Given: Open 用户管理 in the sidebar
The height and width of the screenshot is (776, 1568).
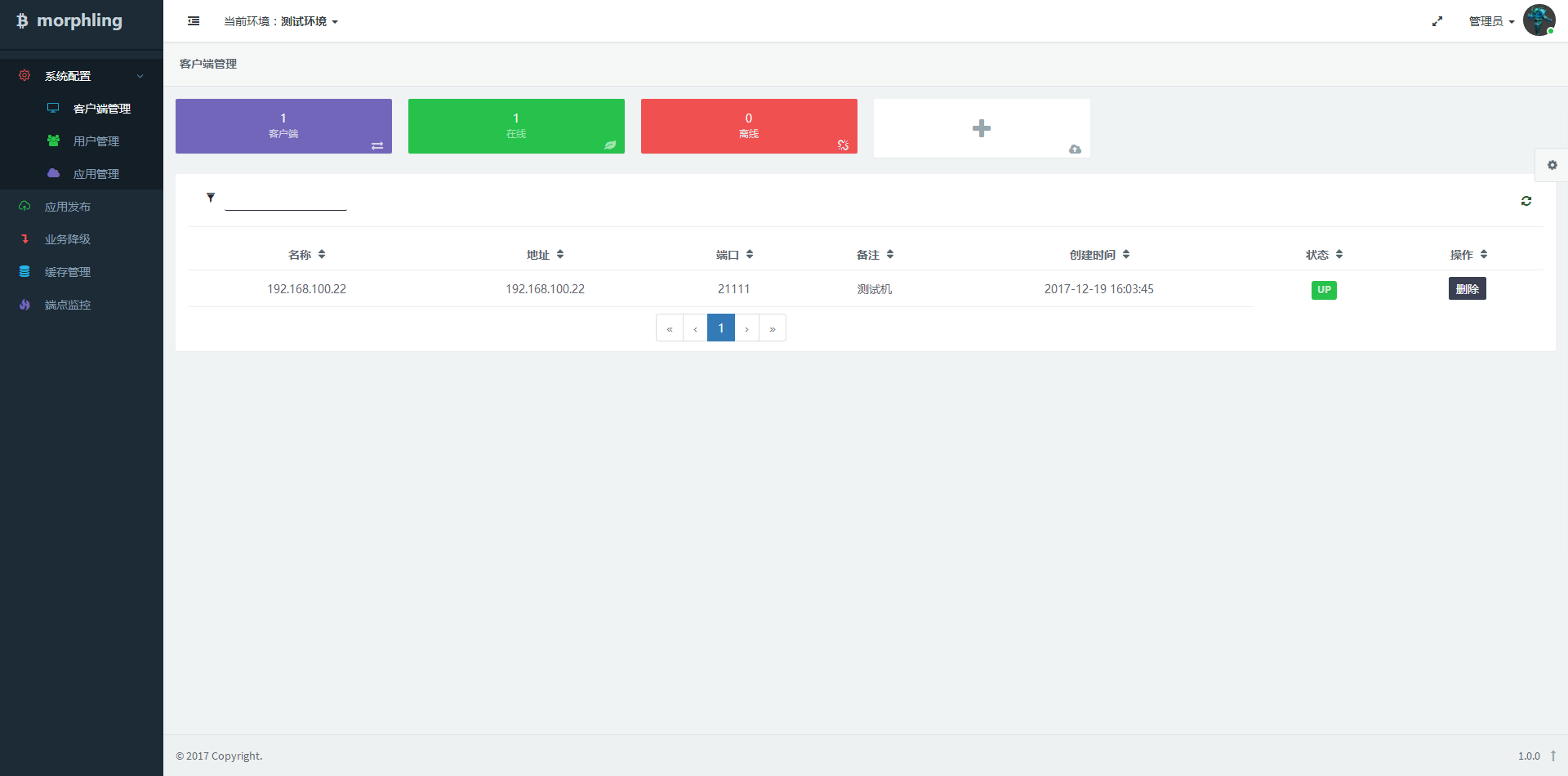Looking at the screenshot, I should (96, 141).
